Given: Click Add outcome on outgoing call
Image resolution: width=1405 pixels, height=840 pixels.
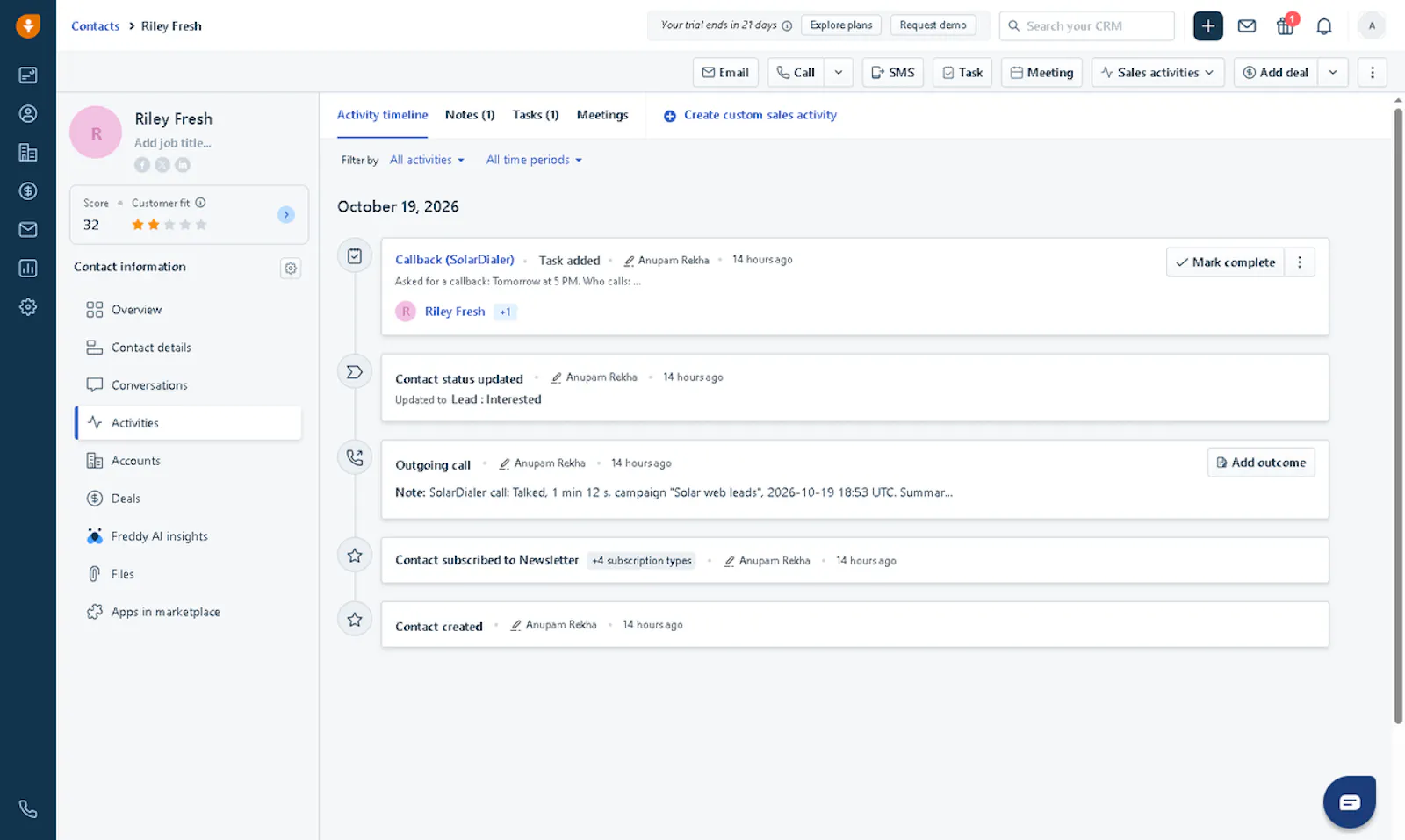Looking at the screenshot, I should (x=1261, y=463).
